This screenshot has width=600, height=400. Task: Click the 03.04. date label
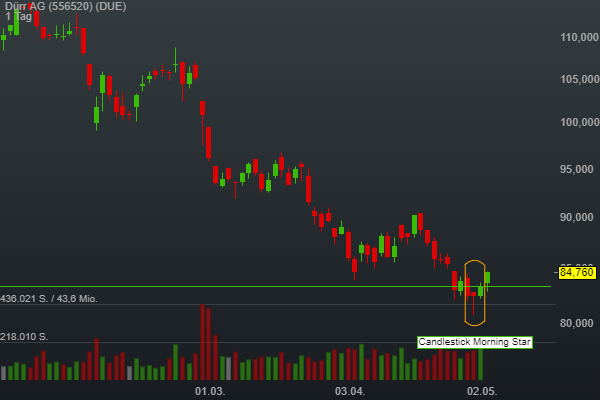click(x=350, y=391)
